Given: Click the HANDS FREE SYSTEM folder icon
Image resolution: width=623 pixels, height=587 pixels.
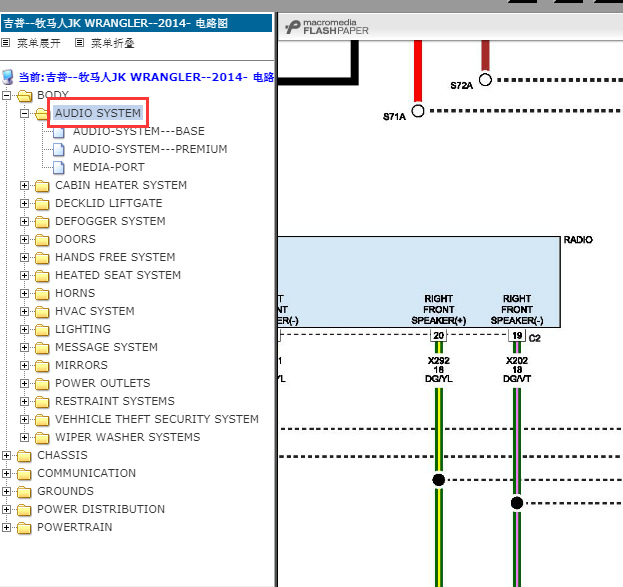Looking at the screenshot, I should (x=42, y=258).
